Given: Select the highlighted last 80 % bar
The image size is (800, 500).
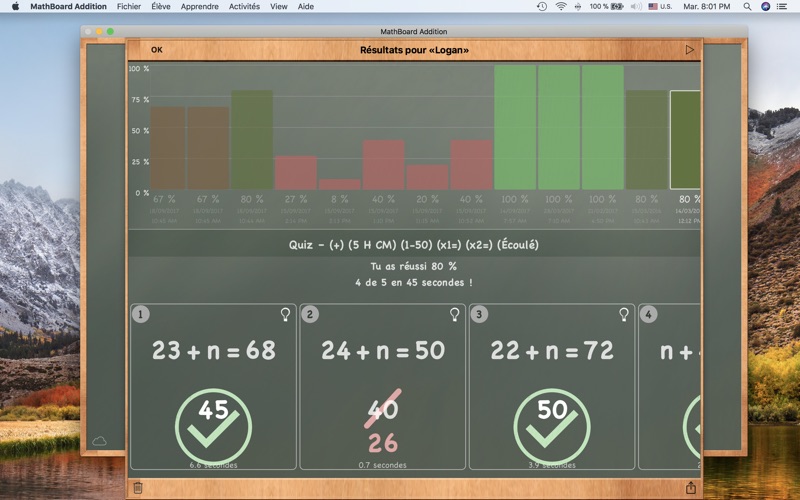Looking at the screenshot, I should 685,140.
